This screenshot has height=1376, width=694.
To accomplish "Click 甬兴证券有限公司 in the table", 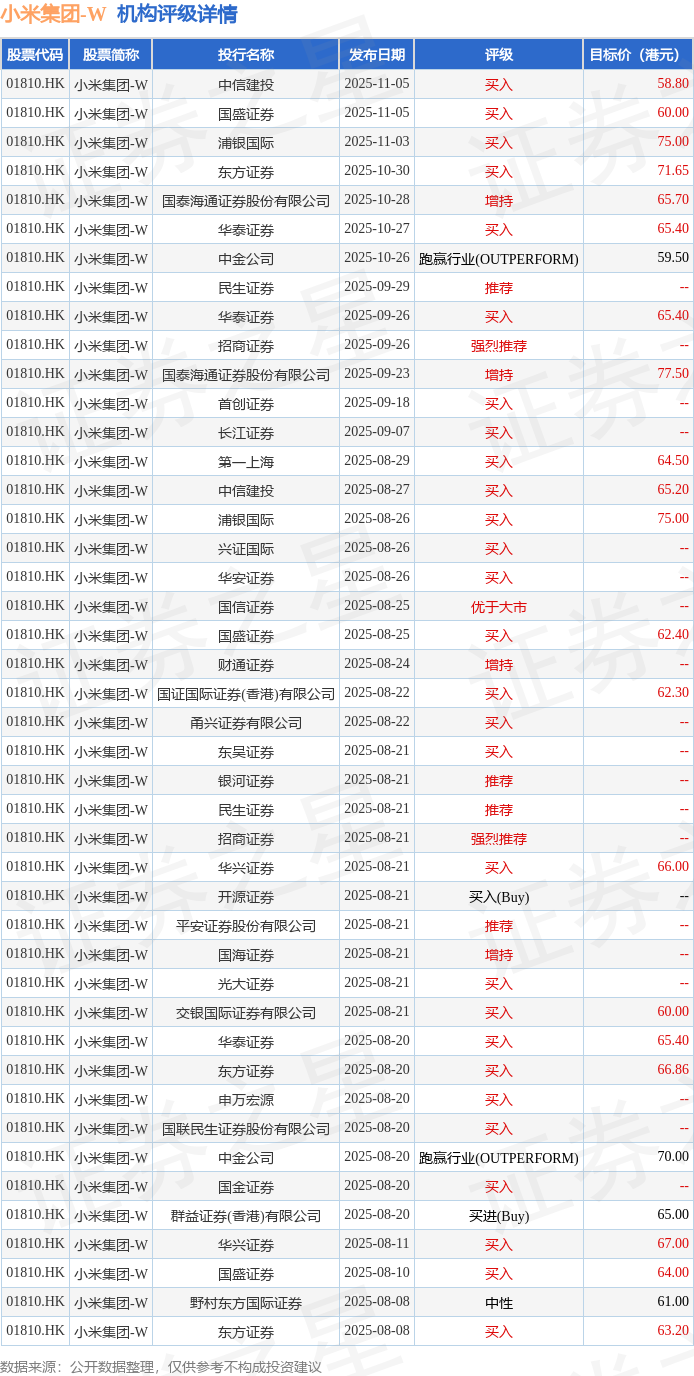I will click(x=246, y=722).
